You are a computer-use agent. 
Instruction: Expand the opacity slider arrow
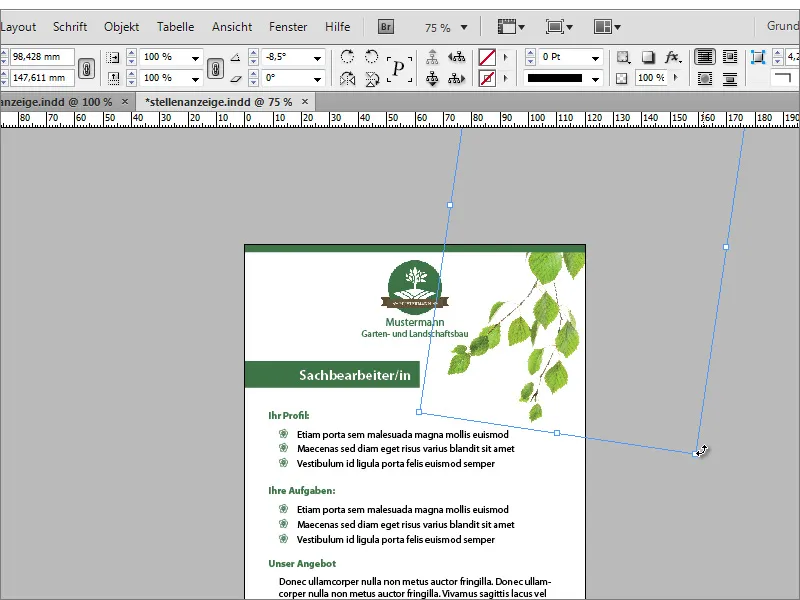(676, 78)
